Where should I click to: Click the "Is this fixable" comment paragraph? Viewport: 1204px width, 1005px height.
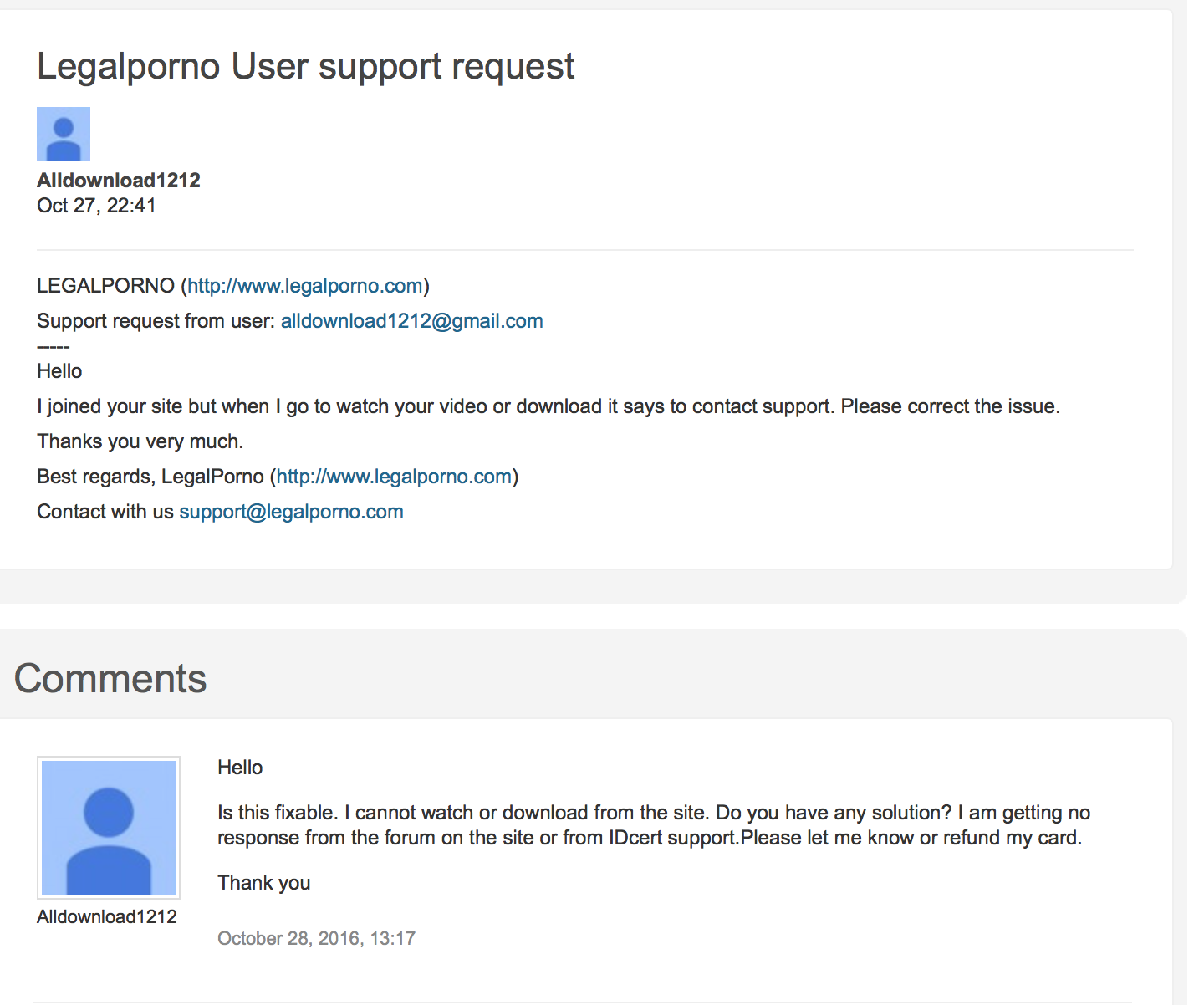(652, 824)
